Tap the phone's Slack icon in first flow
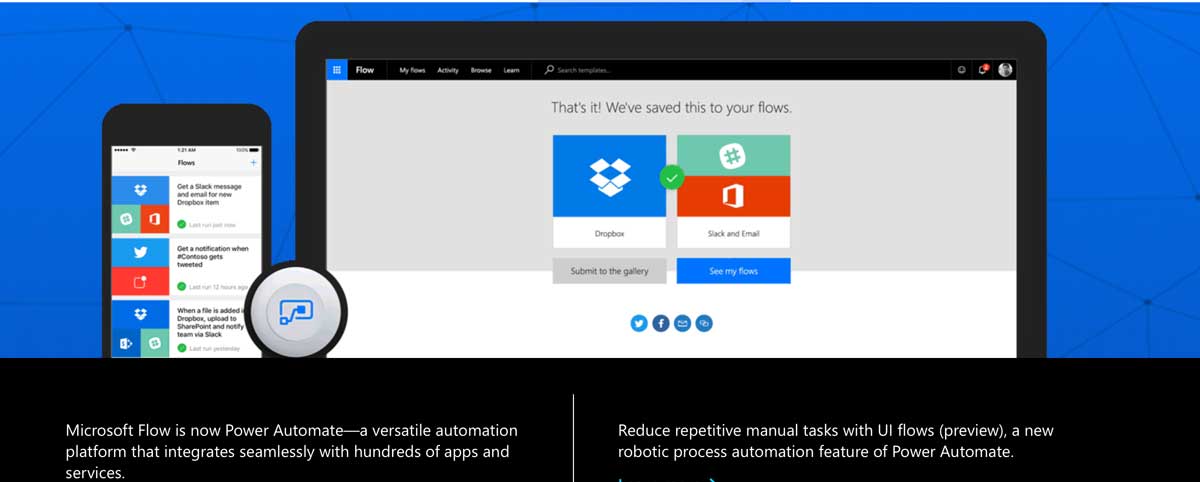 pyautogui.click(x=126, y=218)
